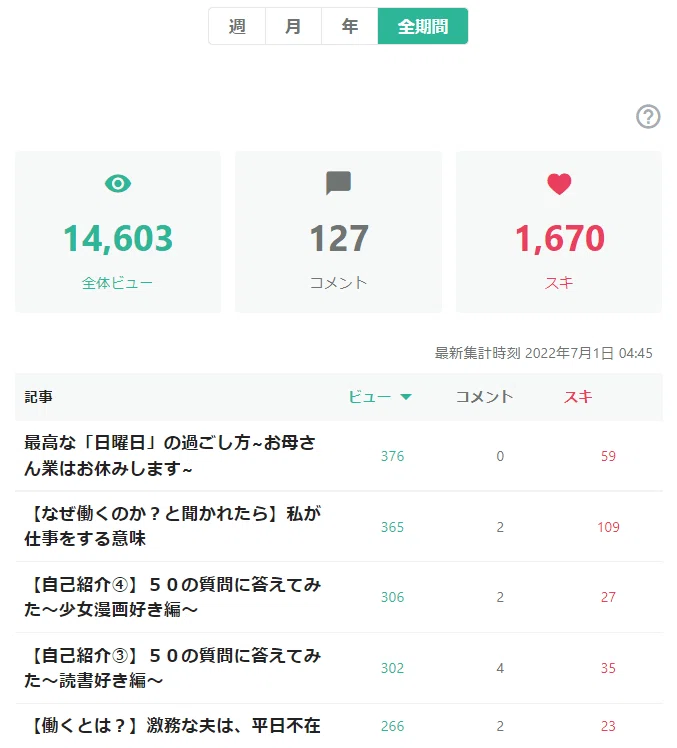This screenshot has width=677, height=748.
Task: Select the 月 period tab
Action: (x=293, y=26)
